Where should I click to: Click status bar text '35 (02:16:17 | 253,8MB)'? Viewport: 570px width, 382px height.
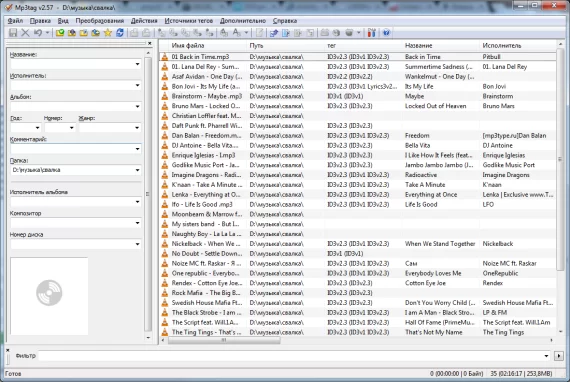[521, 374]
